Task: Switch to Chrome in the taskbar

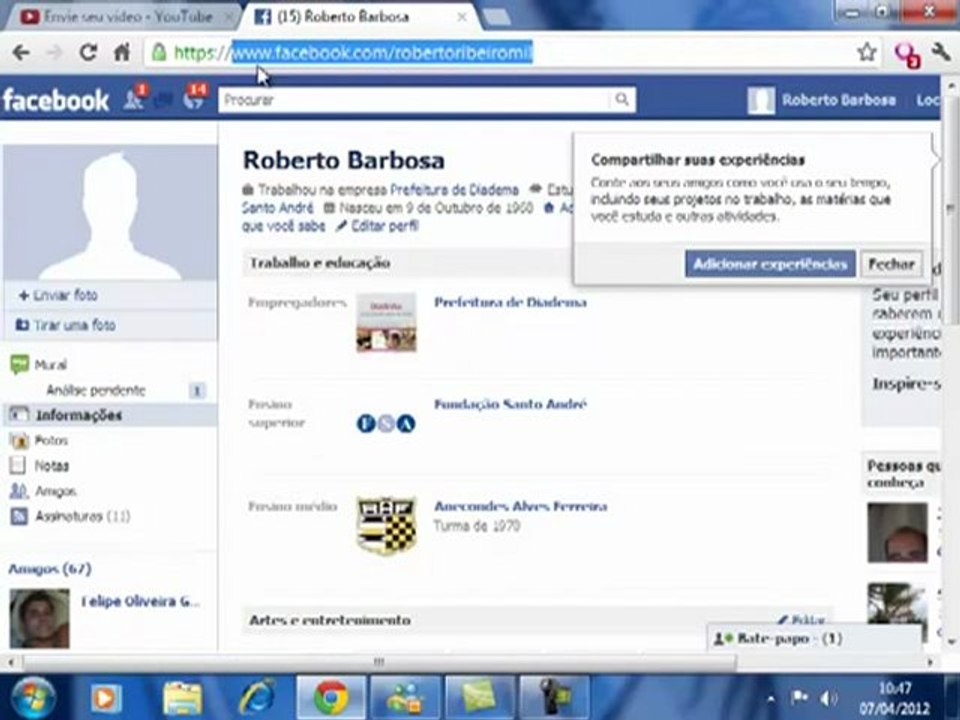Action: [331, 697]
